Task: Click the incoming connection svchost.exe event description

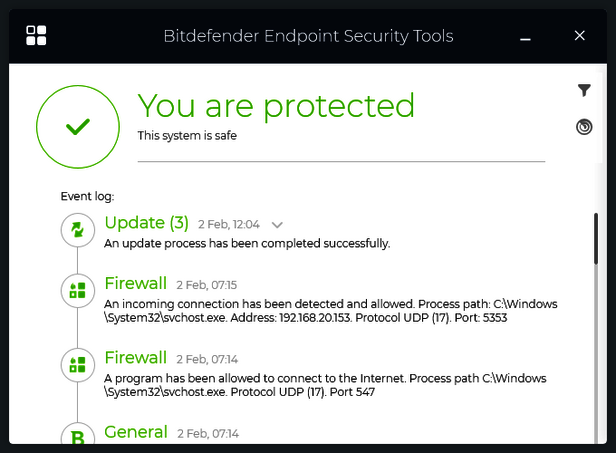Action: [330, 311]
